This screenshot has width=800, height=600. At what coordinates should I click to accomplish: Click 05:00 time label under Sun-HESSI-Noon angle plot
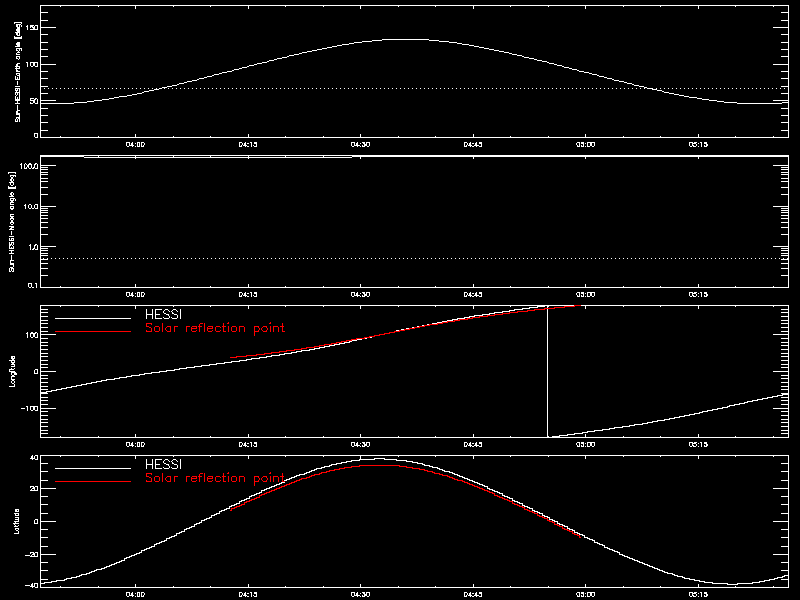point(585,294)
